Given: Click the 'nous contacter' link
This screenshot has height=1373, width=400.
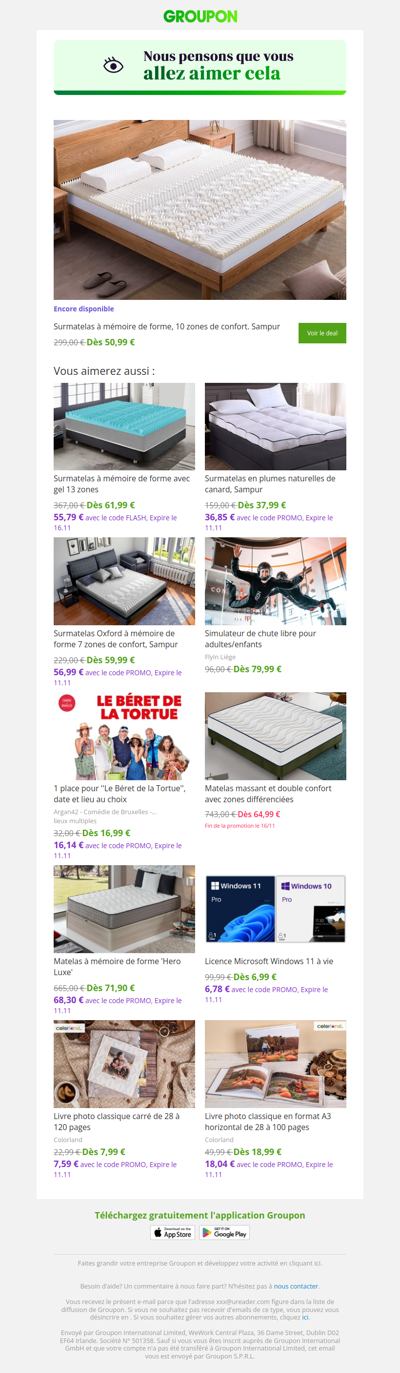Looking at the screenshot, I should pyautogui.click(x=296, y=1285).
